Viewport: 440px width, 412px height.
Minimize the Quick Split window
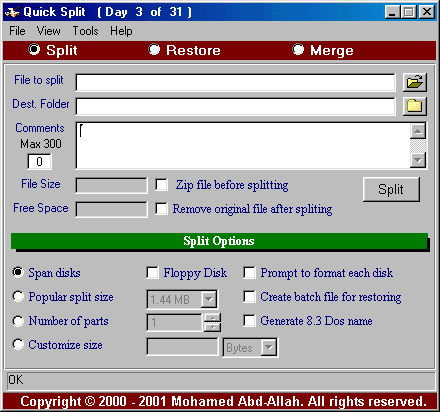click(x=392, y=12)
